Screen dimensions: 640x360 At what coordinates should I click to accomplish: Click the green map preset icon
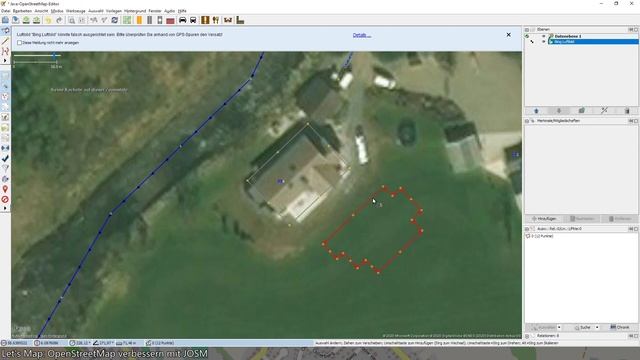(x=127, y=20)
